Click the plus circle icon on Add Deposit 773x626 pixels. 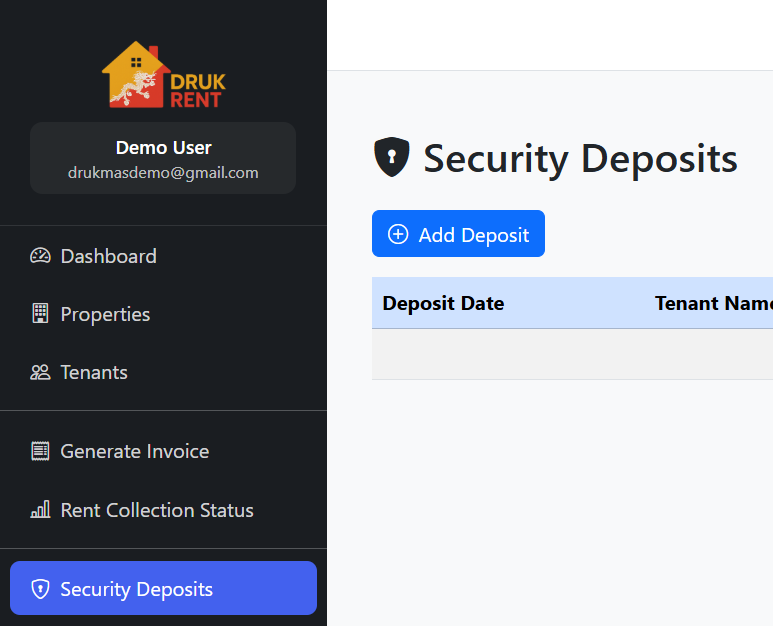tap(398, 234)
